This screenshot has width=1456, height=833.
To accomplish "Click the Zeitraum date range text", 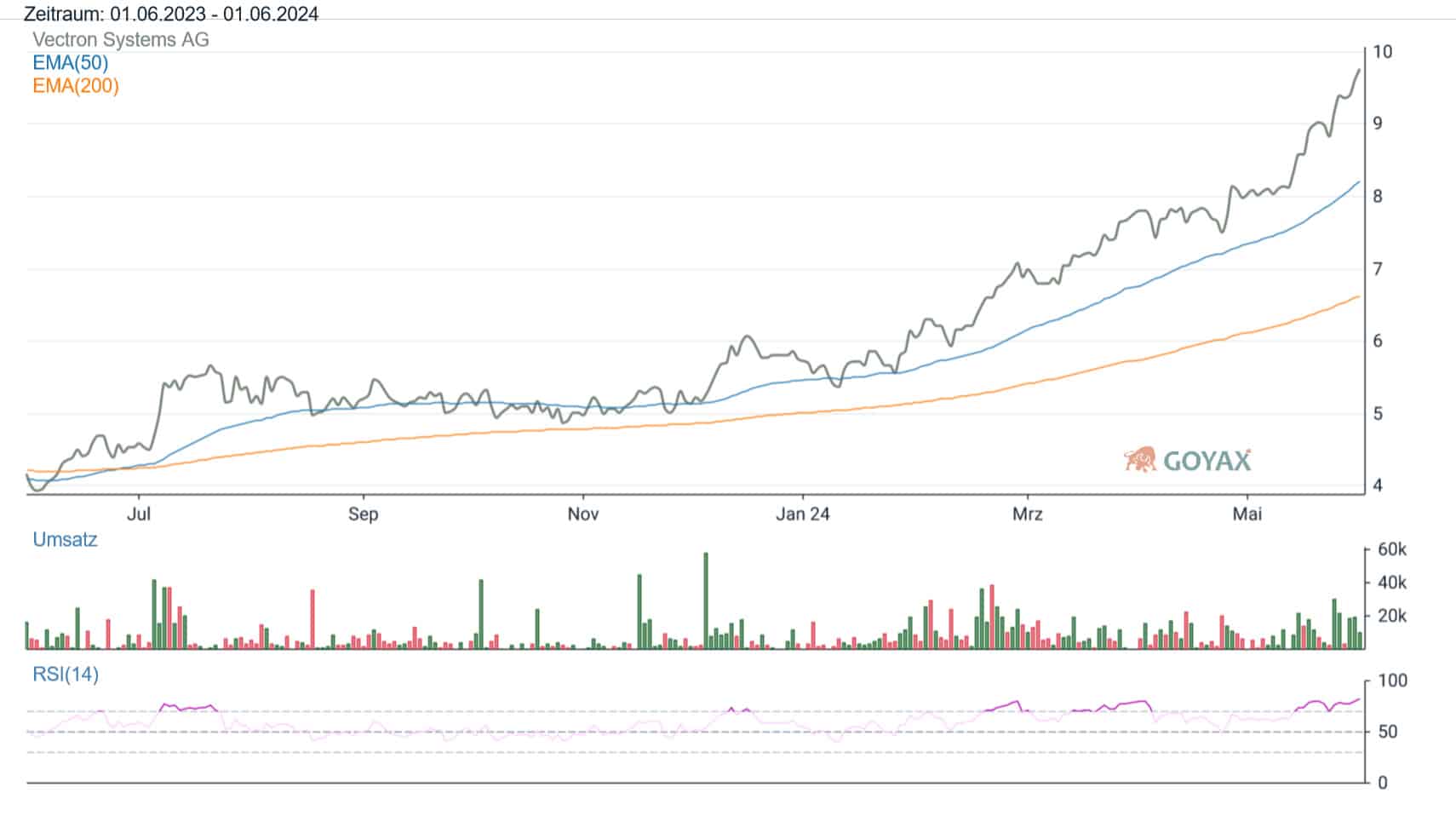I will pyautogui.click(x=171, y=14).
